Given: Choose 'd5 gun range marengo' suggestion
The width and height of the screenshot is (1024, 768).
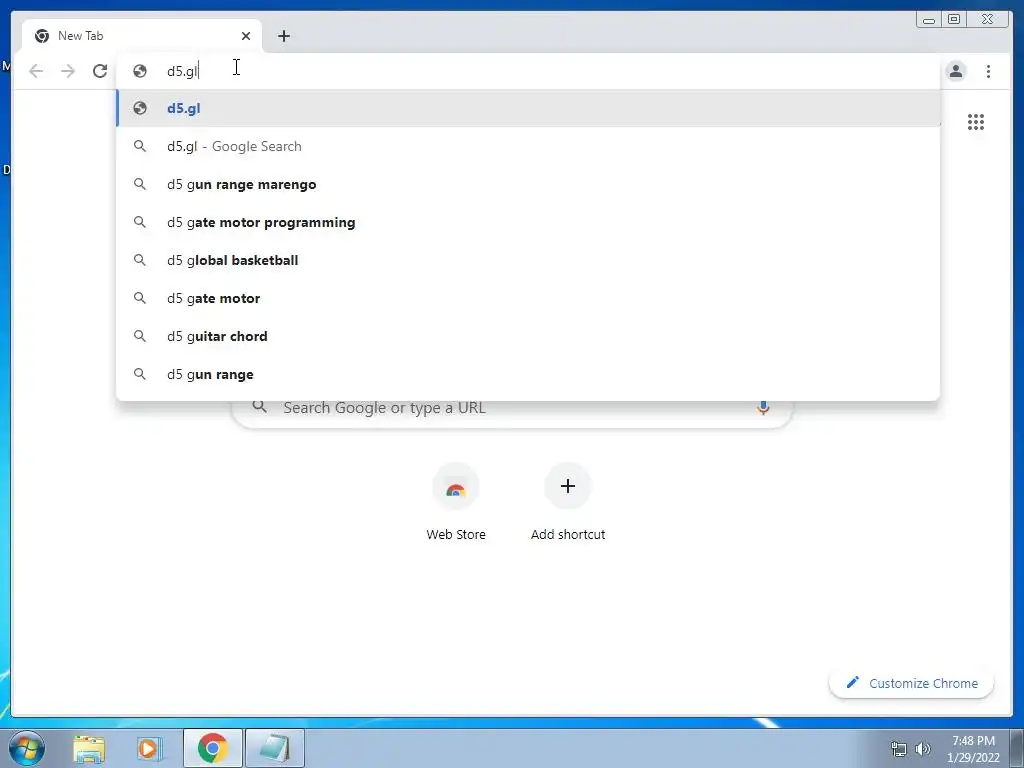Looking at the screenshot, I should (x=528, y=184).
